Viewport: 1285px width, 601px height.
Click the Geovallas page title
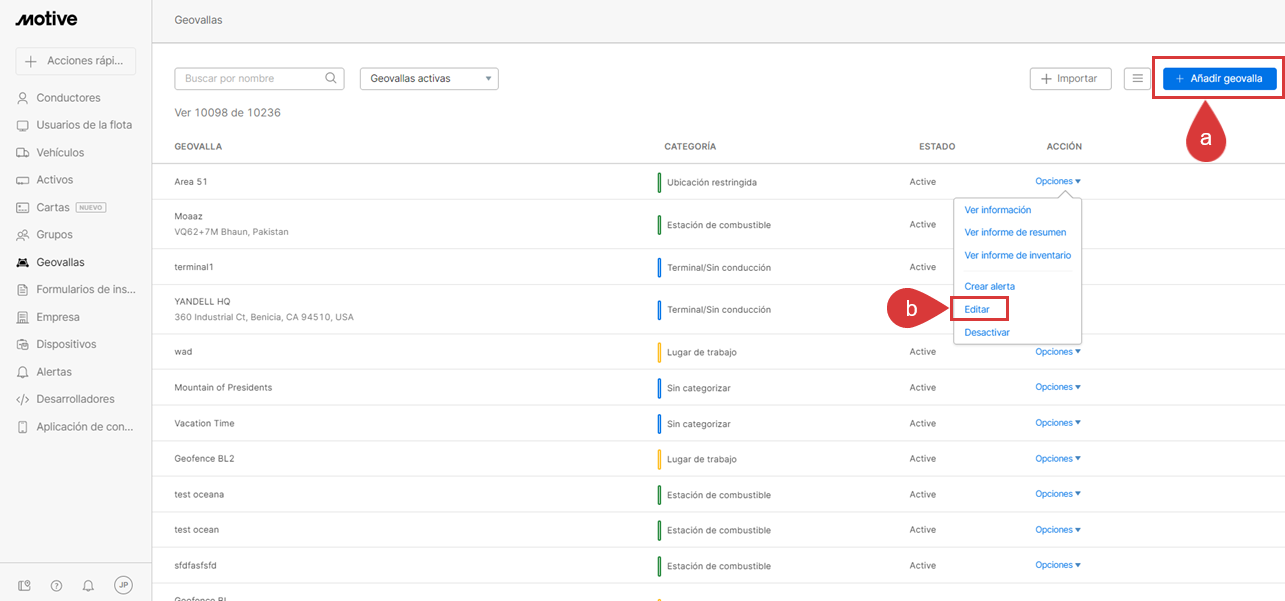tap(198, 20)
